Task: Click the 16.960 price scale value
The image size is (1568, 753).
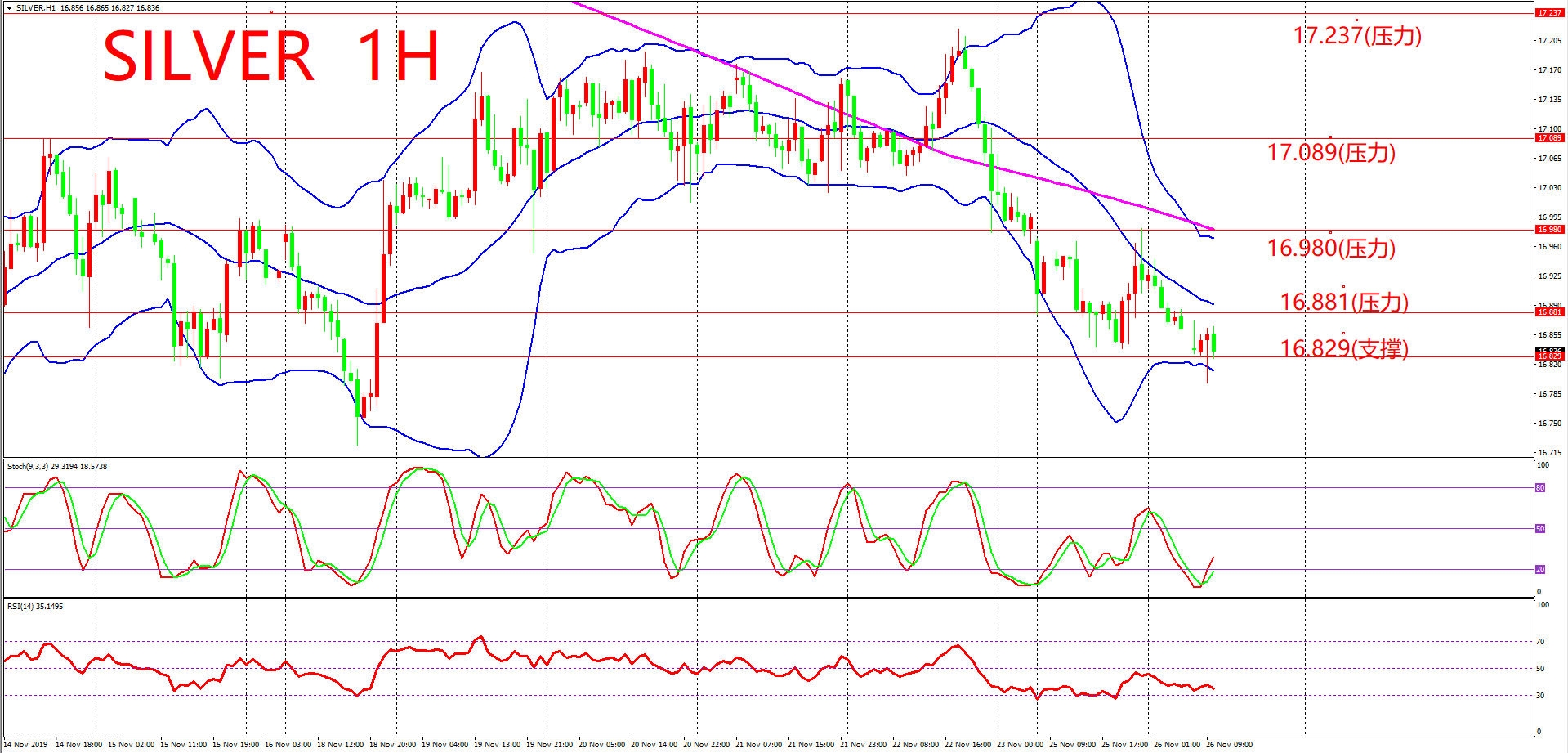Action: coord(1549,247)
